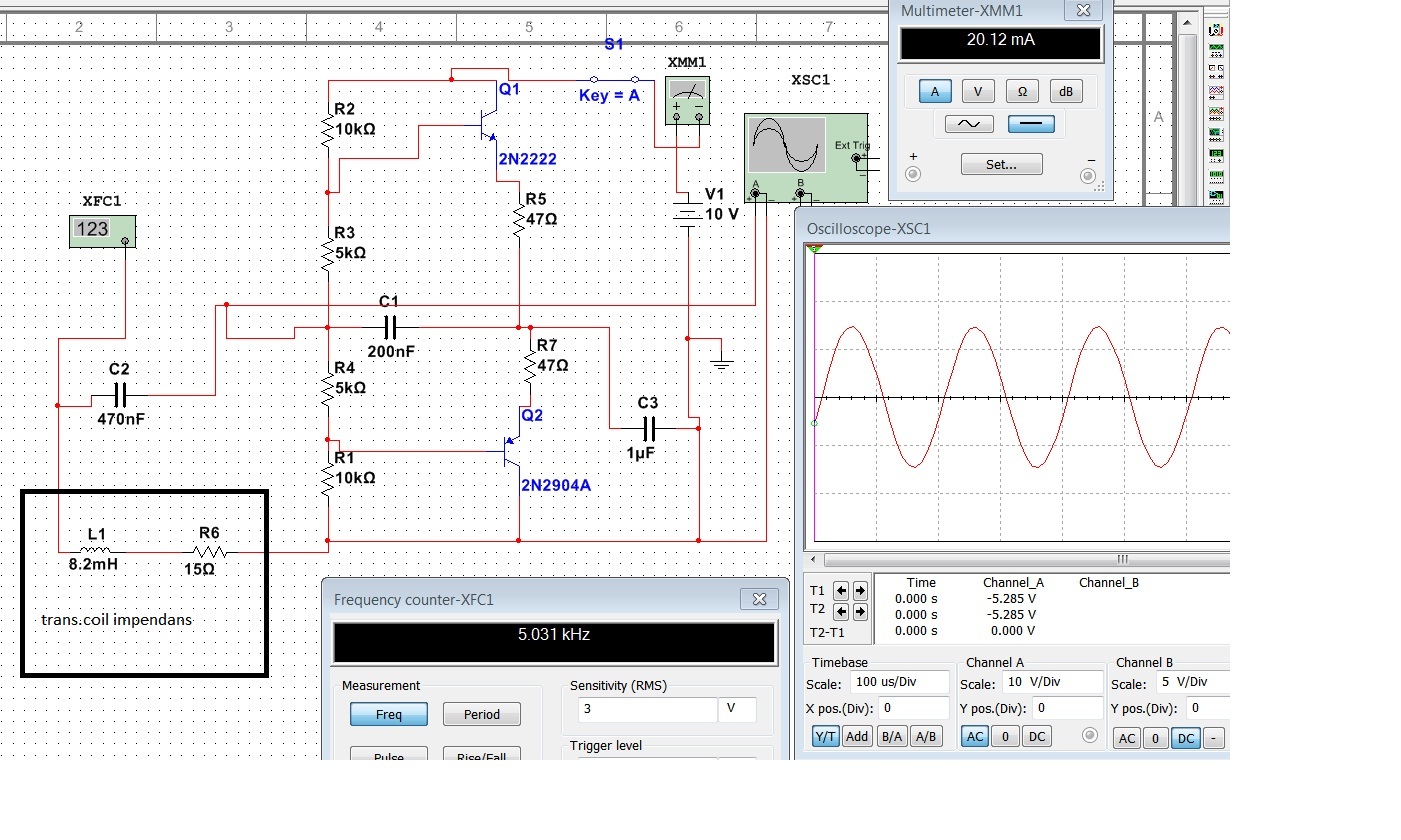Viewport: 1401px width, 840px height.
Task: Move cursor T2 left with arrow button
Action: [841, 611]
